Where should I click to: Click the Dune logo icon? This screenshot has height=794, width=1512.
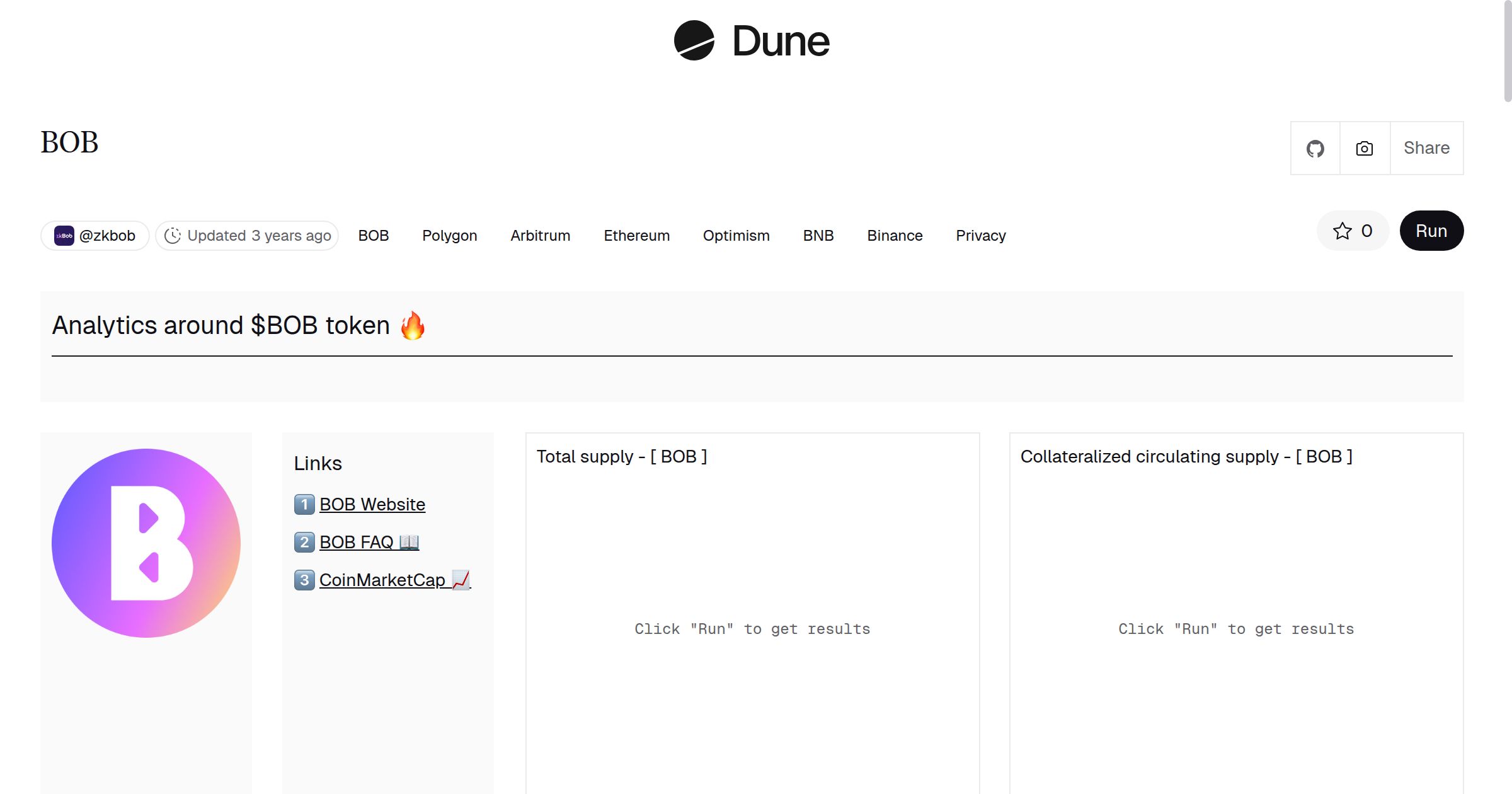(694, 40)
